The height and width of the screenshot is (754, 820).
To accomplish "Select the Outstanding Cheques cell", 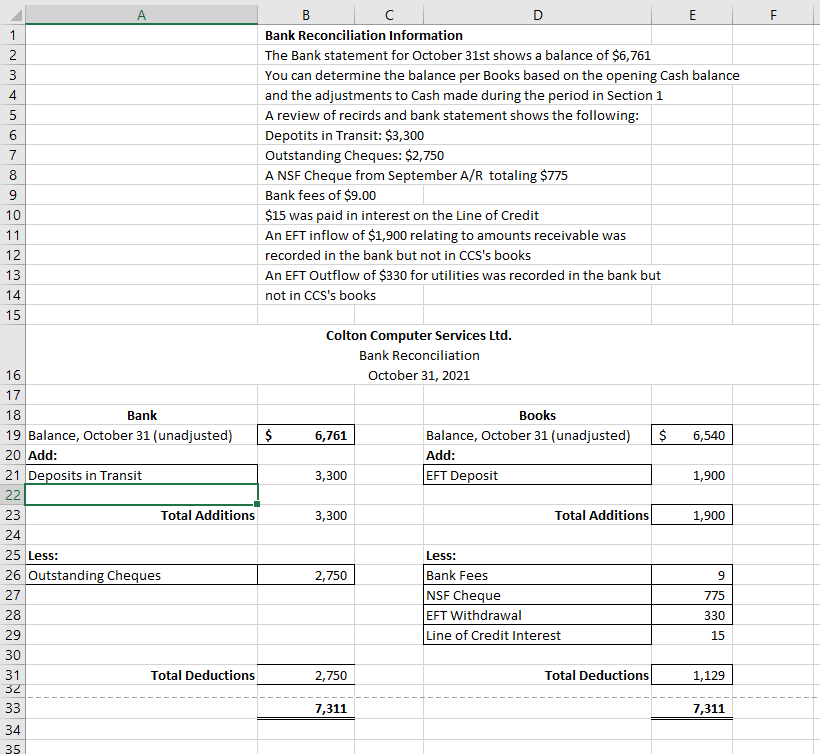I will point(141,575).
